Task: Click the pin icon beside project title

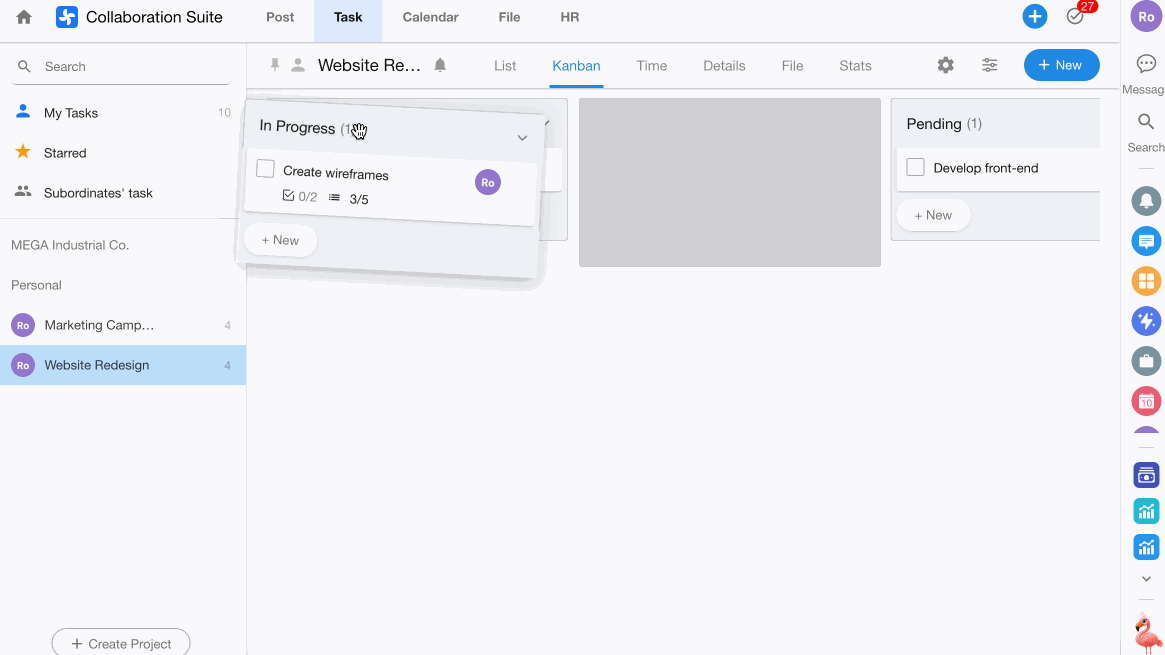Action: click(275, 66)
